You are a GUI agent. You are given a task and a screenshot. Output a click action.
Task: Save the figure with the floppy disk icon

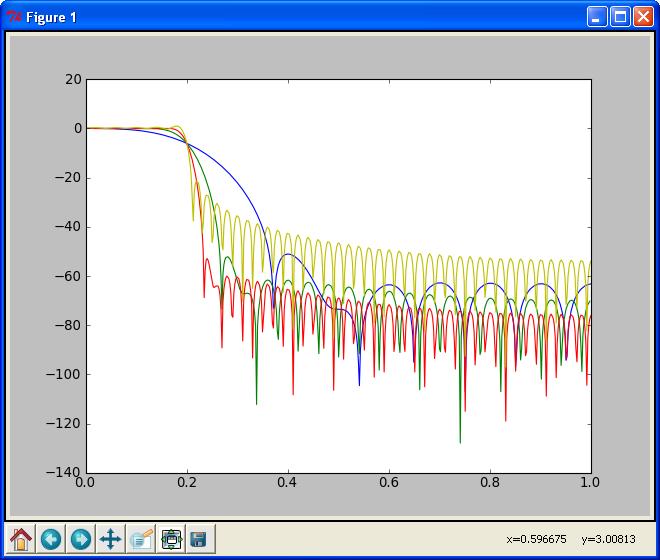pos(198,539)
